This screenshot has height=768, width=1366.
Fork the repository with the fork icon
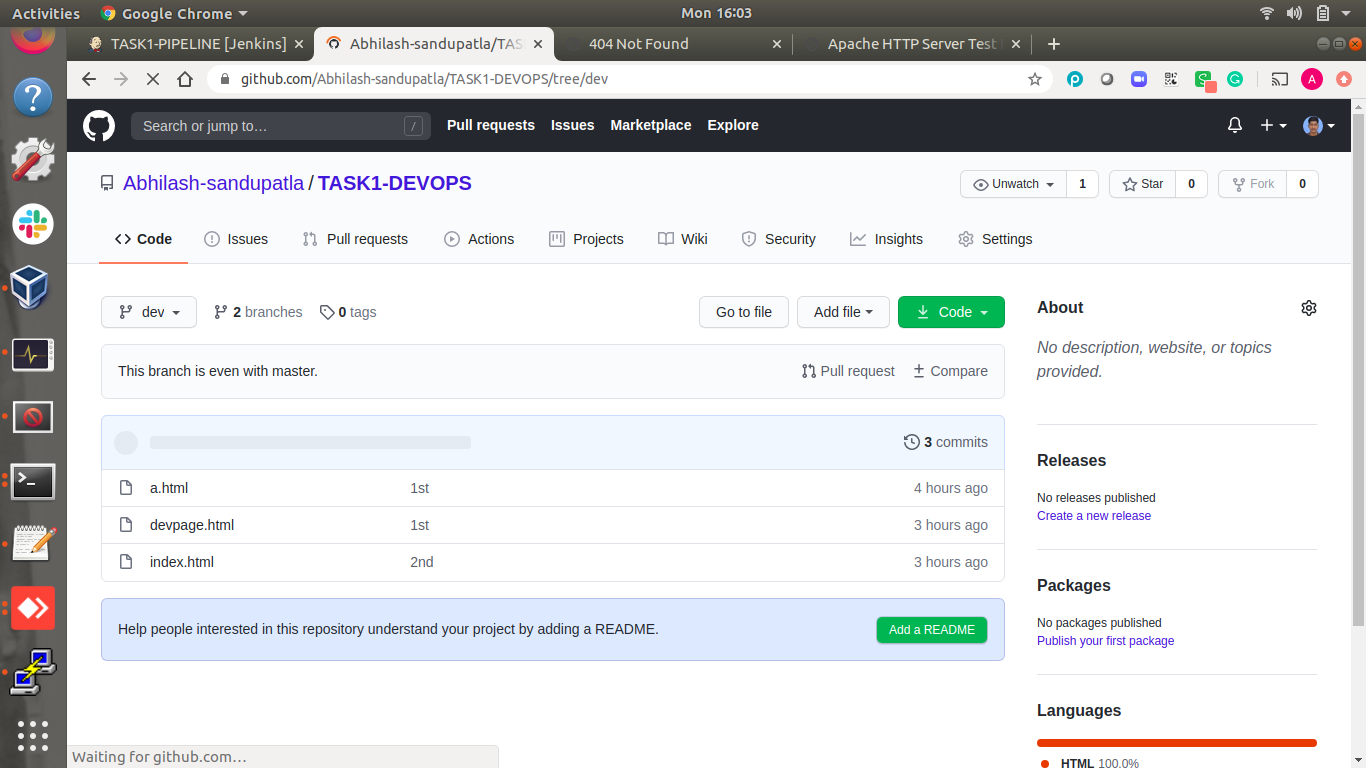coord(1240,184)
